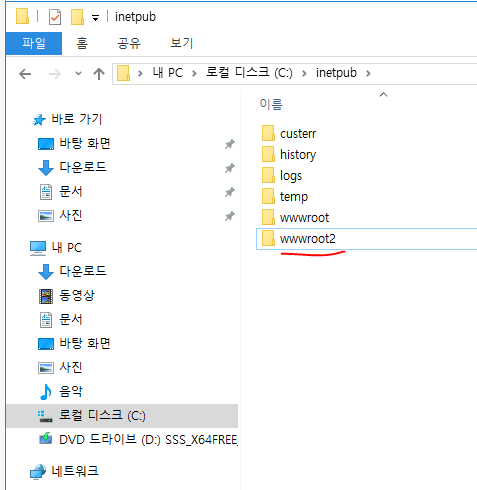Switch to the 보기 ribbon tab
This screenshot has height=490, width=477.
182,43
